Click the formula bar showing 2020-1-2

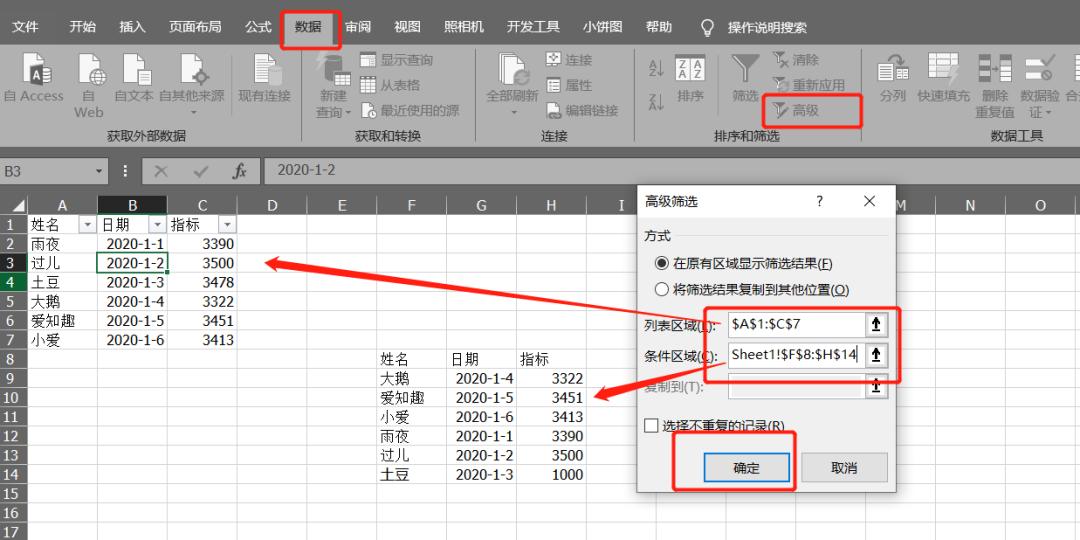(x=672, y=170)
